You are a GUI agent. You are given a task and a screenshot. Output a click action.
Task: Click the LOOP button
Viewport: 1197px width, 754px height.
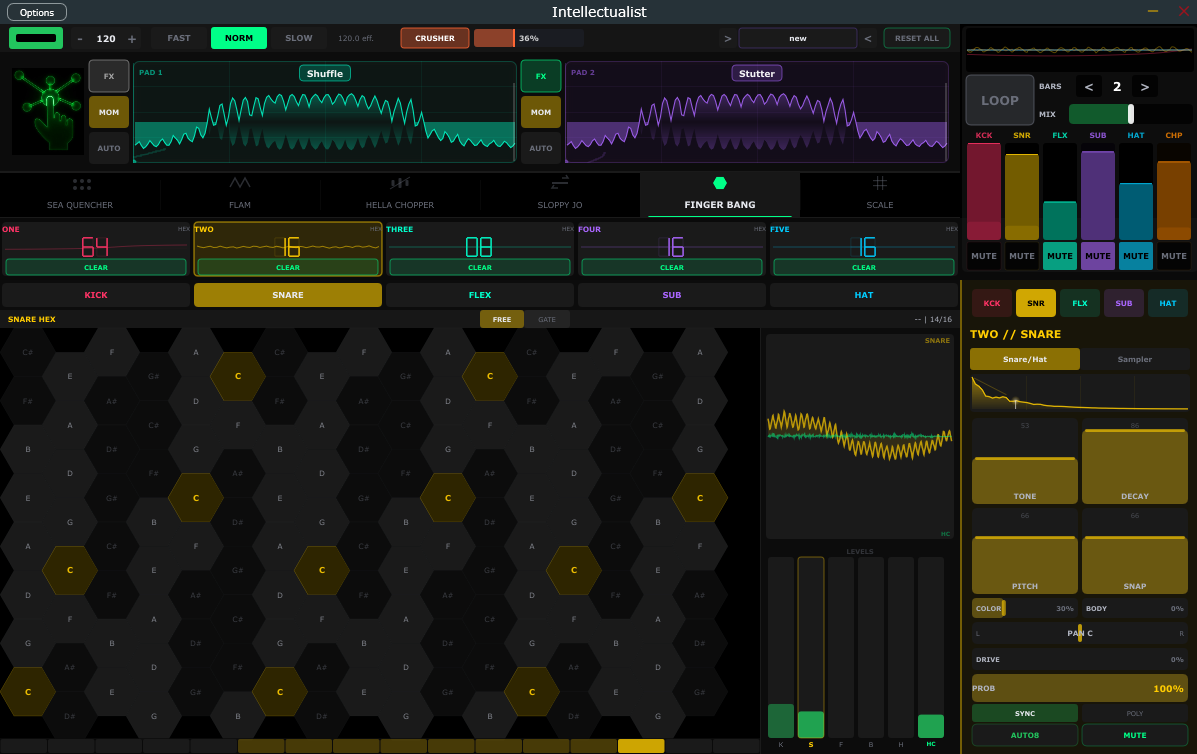(x=999, y=100)
